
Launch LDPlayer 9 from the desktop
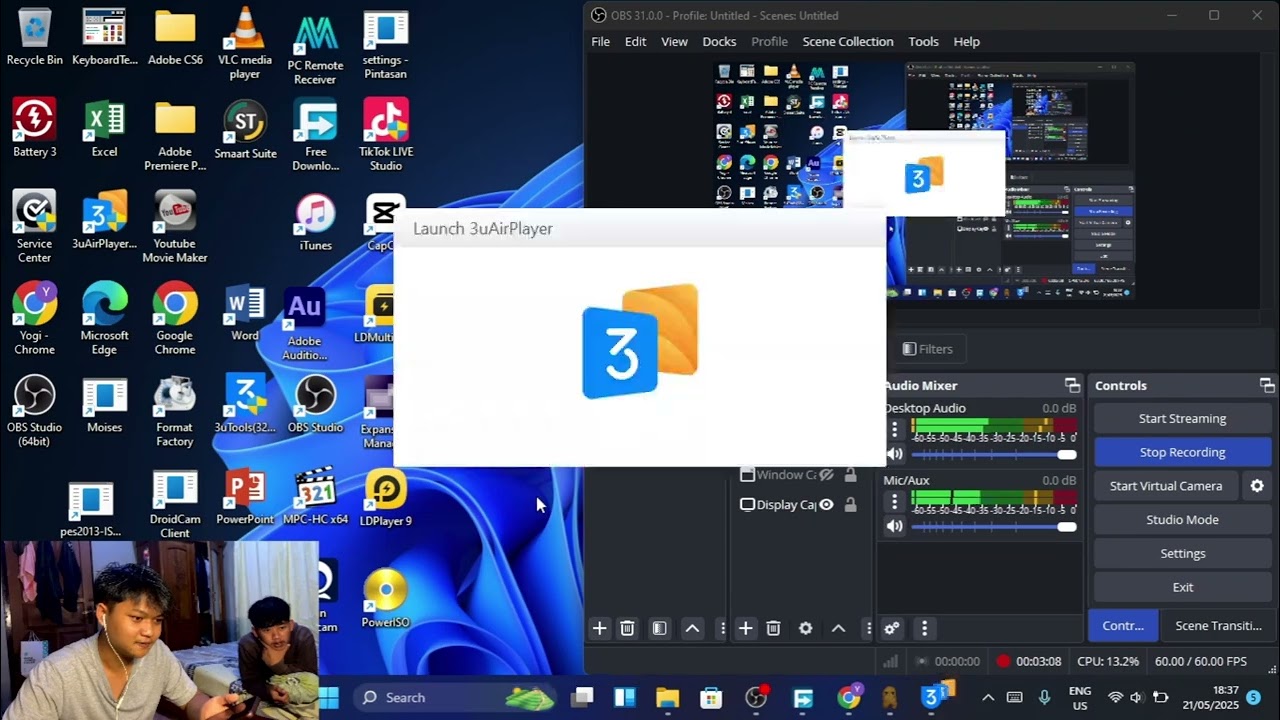pyautogui.click(x=386, y=497)
